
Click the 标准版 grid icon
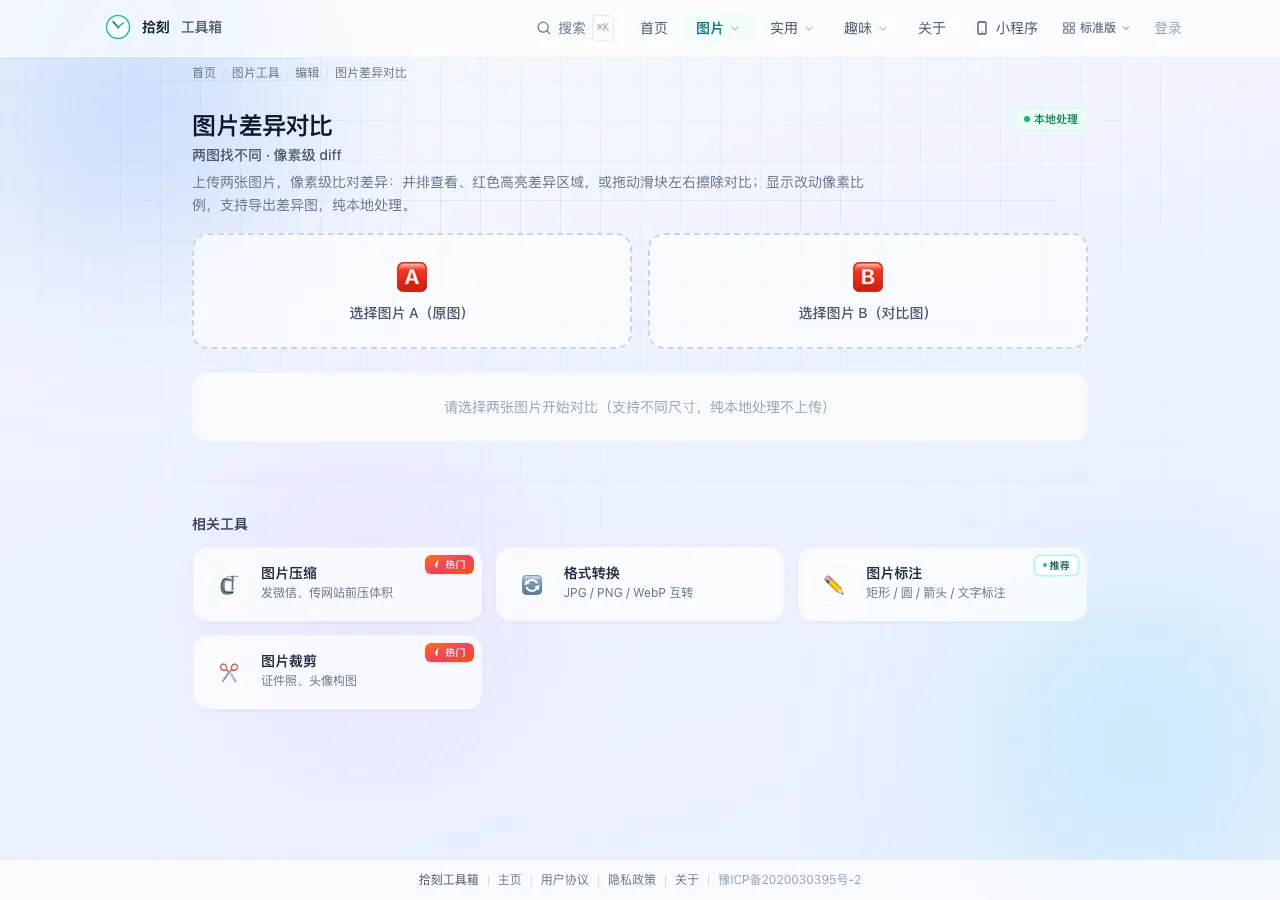pos(1069,28)
